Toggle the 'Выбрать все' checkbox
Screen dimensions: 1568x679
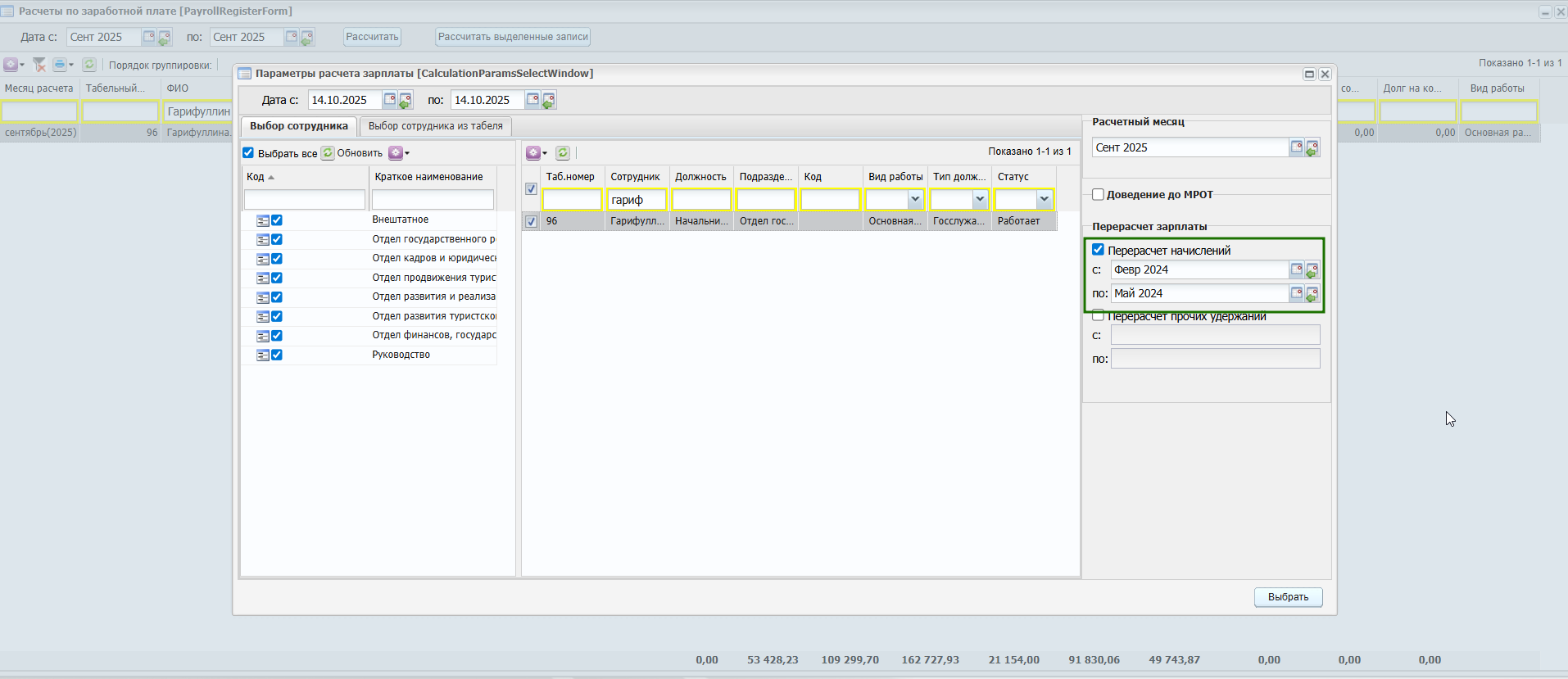(248, 153)
